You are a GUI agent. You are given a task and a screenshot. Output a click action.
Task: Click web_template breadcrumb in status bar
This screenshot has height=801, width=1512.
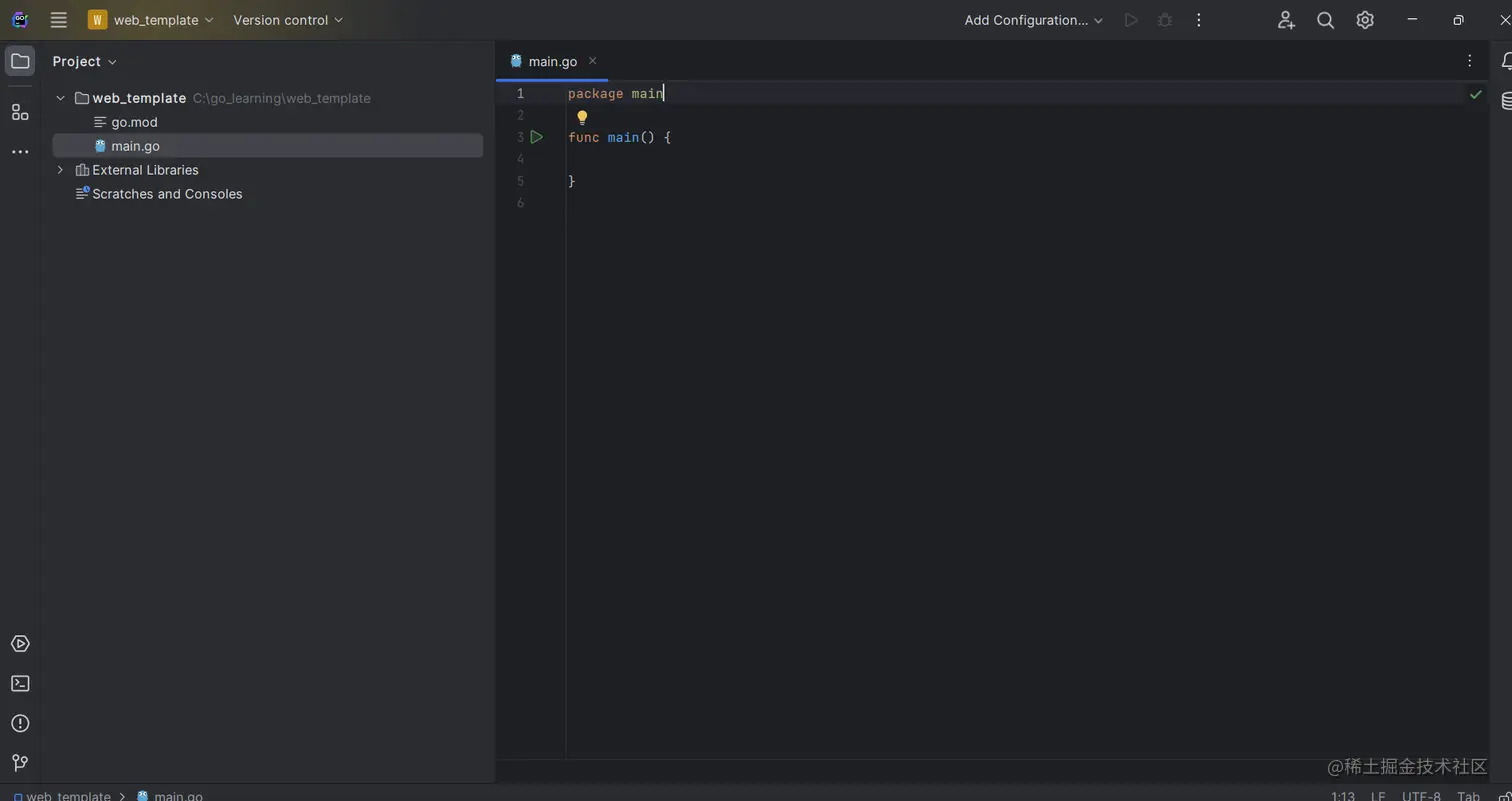click(x=62, y=796)
